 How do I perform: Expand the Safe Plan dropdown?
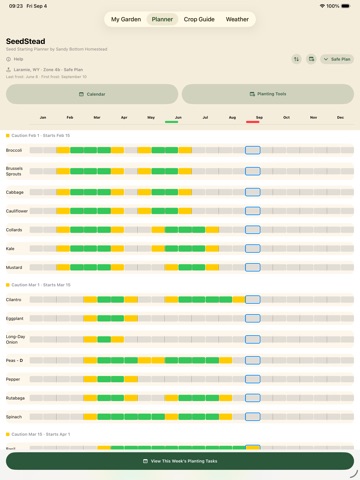click(337, 59)
